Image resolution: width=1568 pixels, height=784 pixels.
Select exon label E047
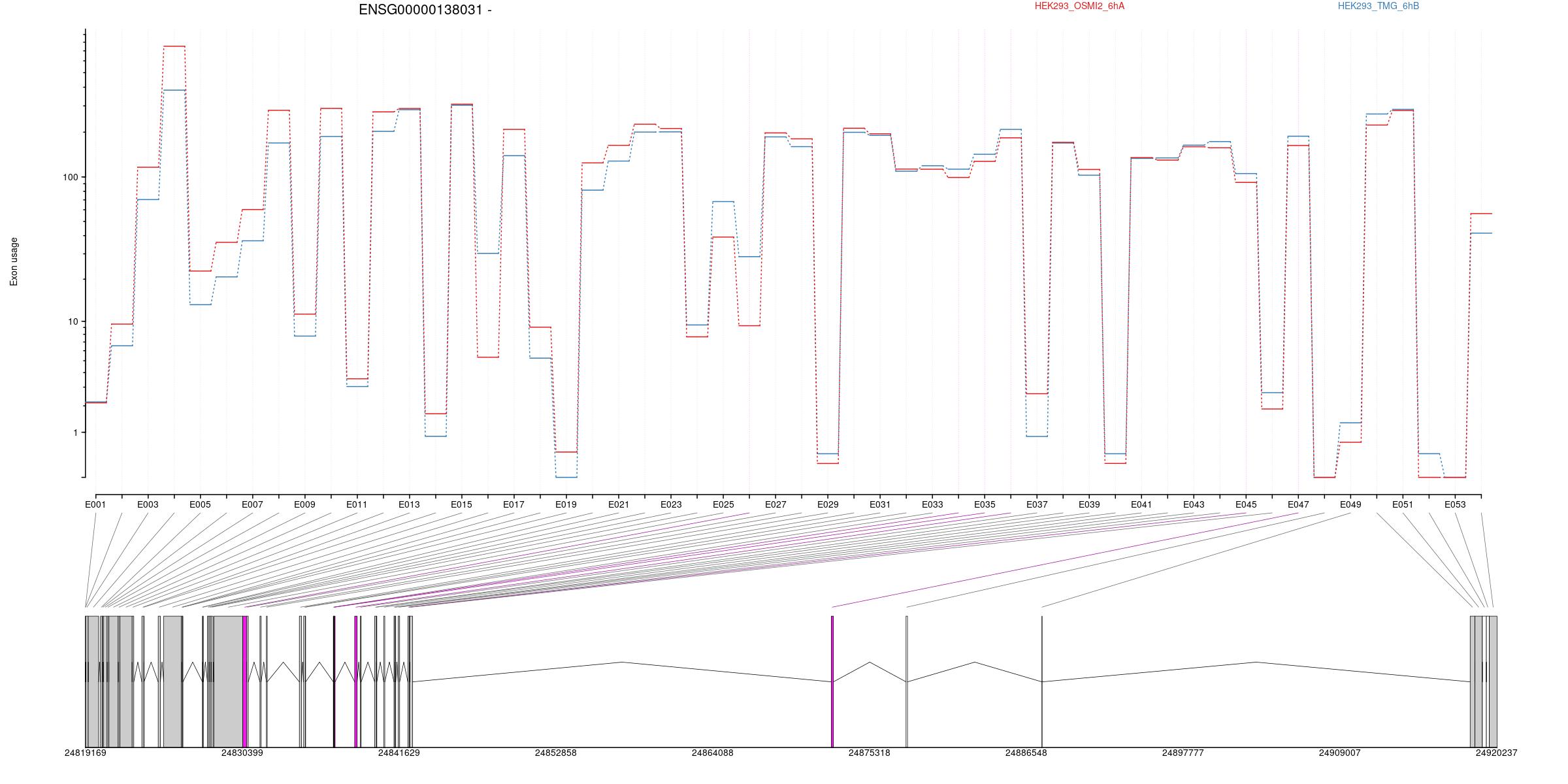click(x=1298, y=504)
